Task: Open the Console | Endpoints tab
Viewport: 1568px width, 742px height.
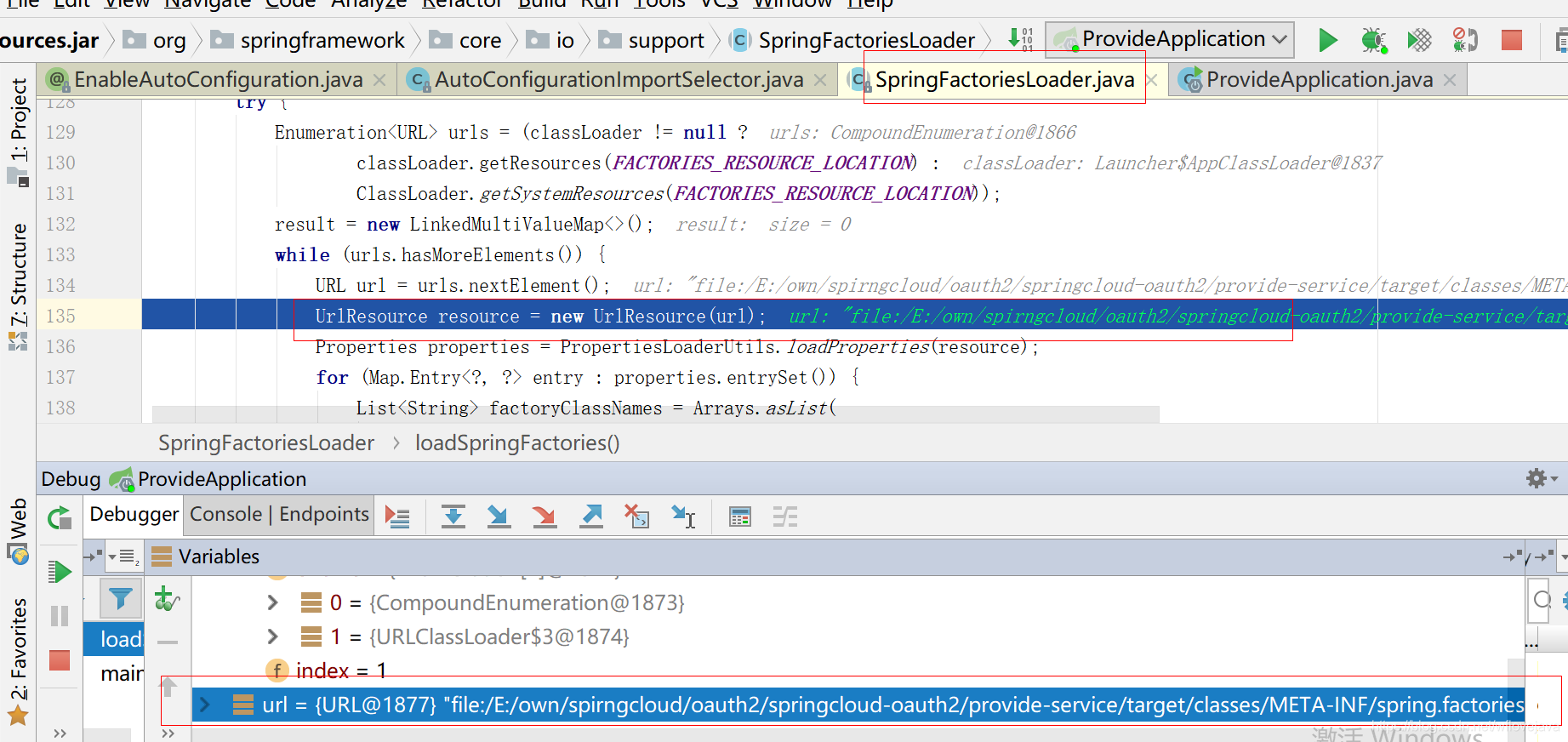Action: click(x=279, y=514)
